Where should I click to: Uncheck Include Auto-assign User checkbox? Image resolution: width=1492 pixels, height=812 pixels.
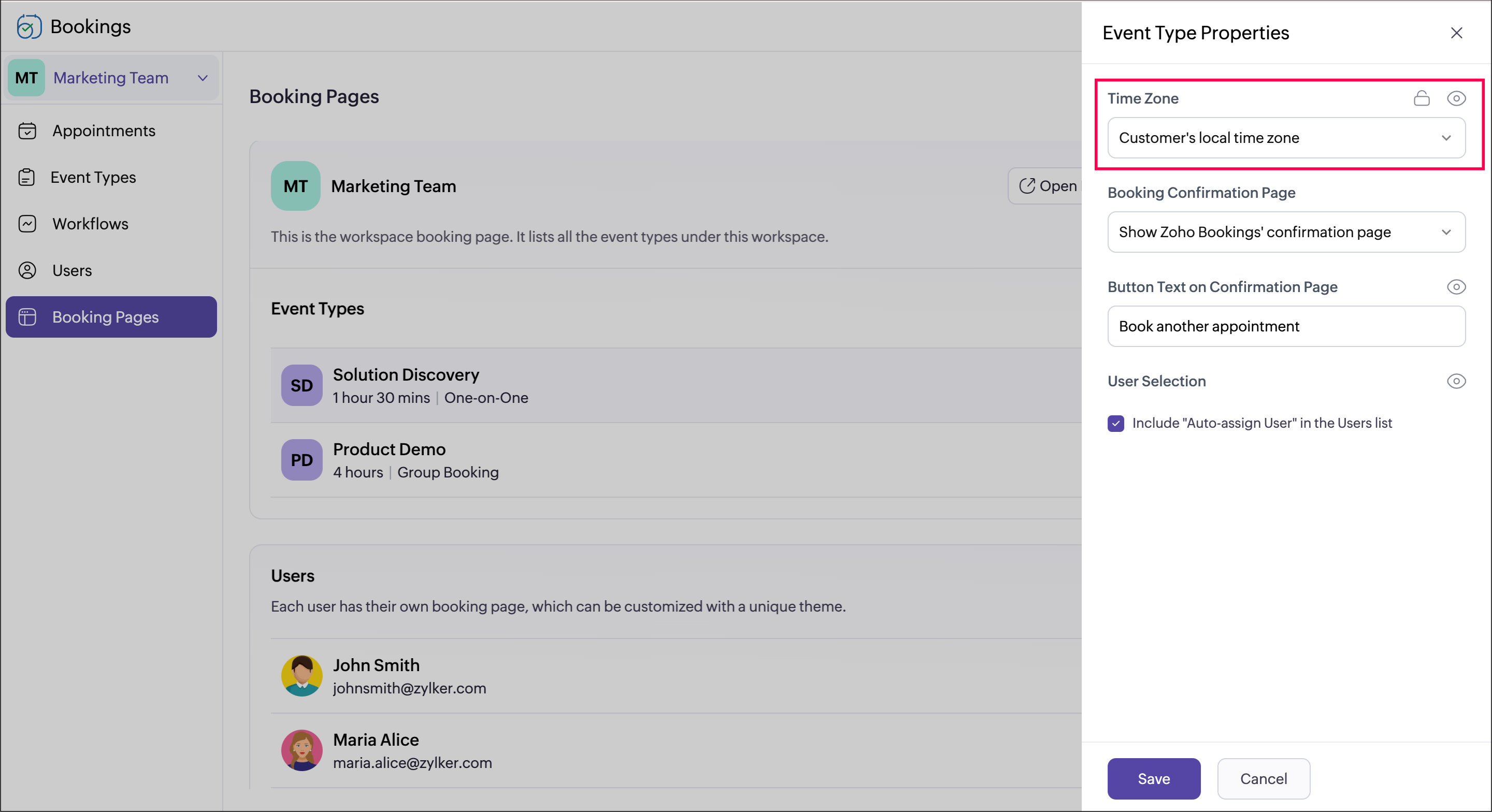tap(1115, 424)
